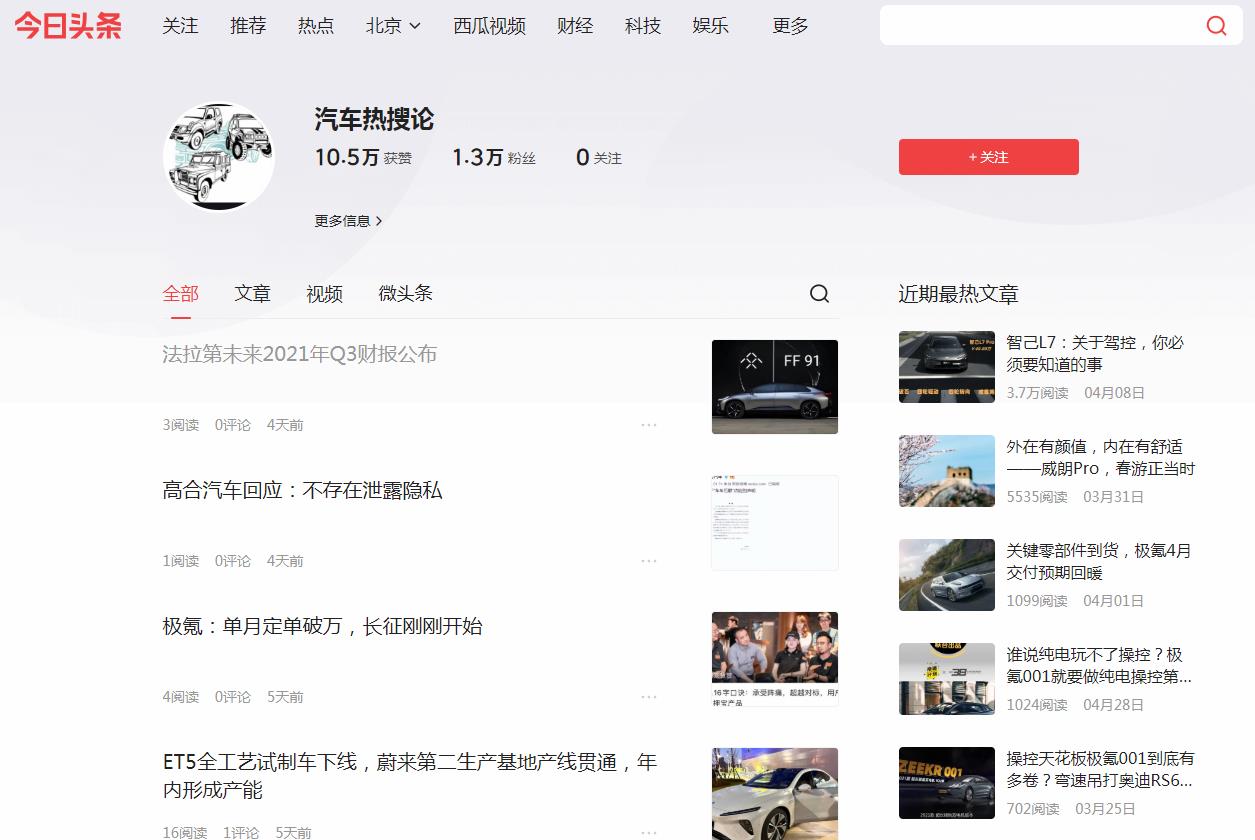The image size is (1255, 840).
Task: Click the 谁说纯电玩不了操控 thumbnail
Action: [x=947, y=679]
